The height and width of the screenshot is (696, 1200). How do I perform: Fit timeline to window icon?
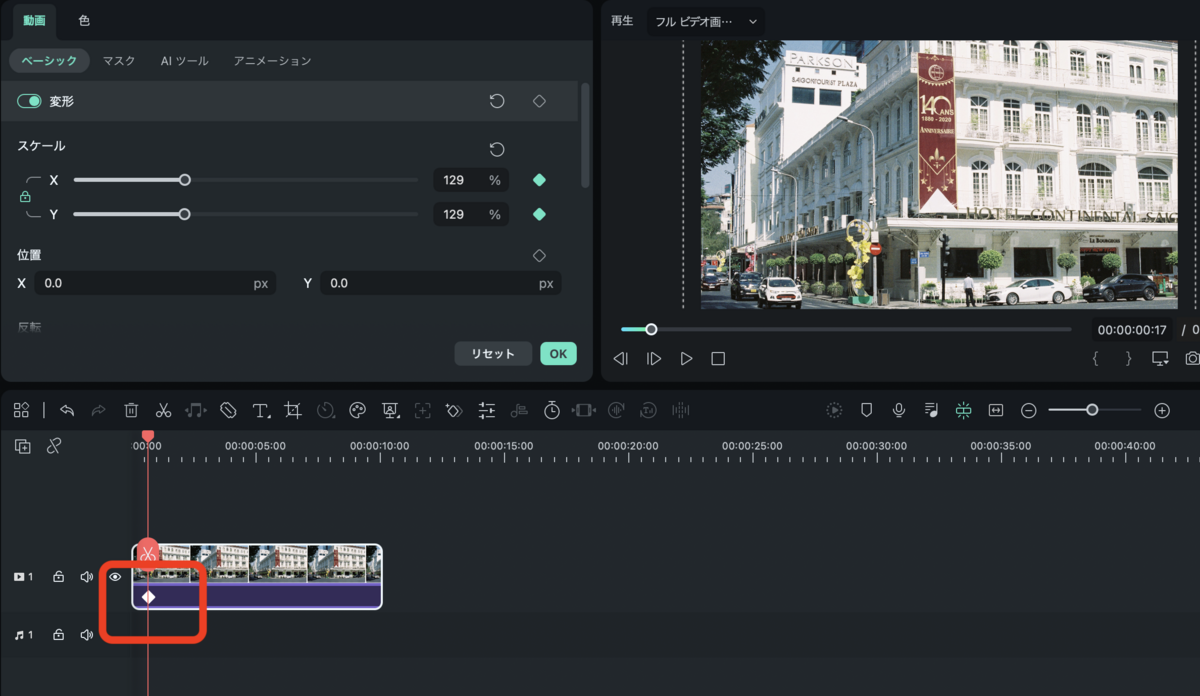996,410
